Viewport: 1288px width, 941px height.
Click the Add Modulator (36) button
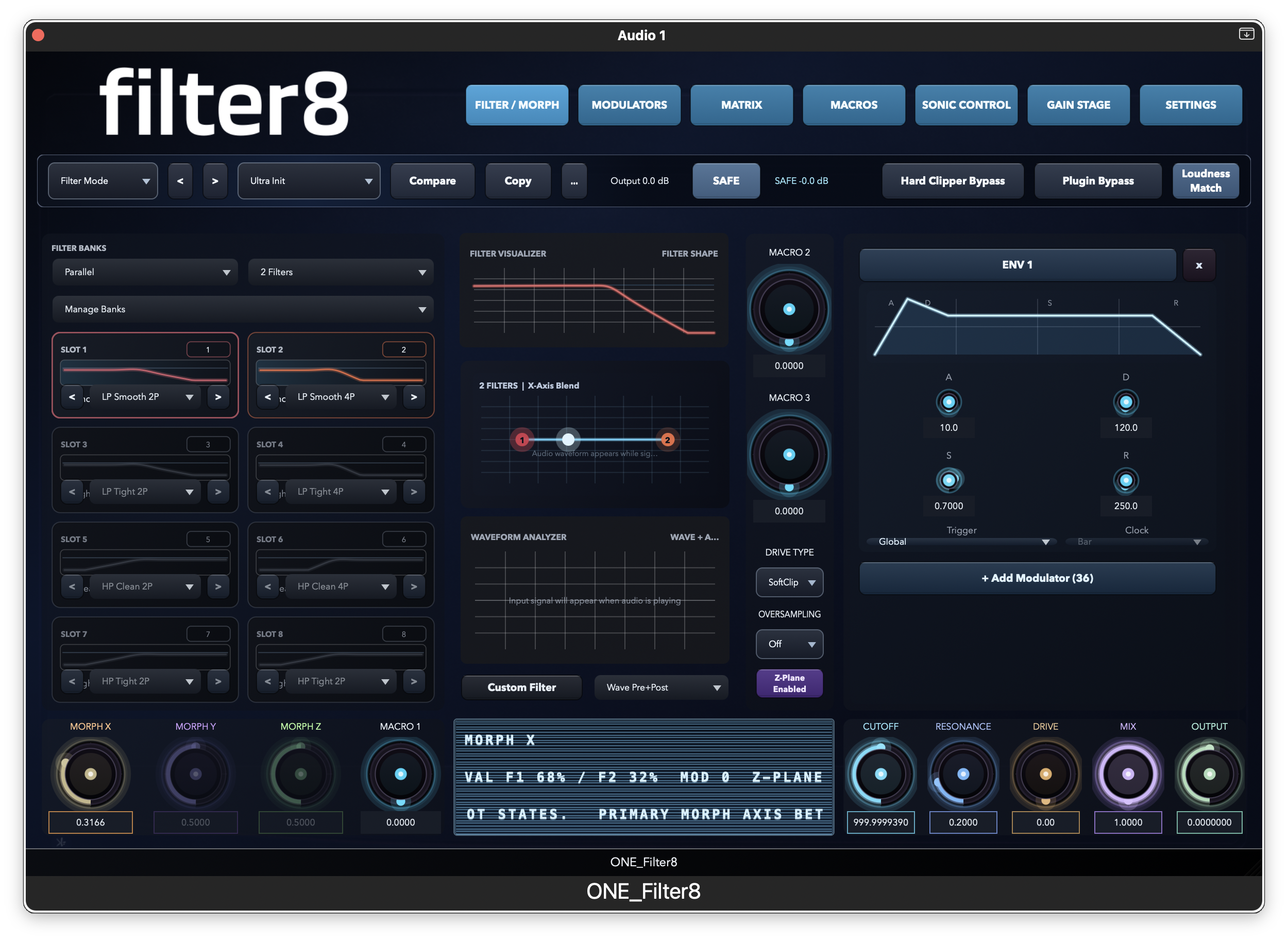tap(1037, 578)
